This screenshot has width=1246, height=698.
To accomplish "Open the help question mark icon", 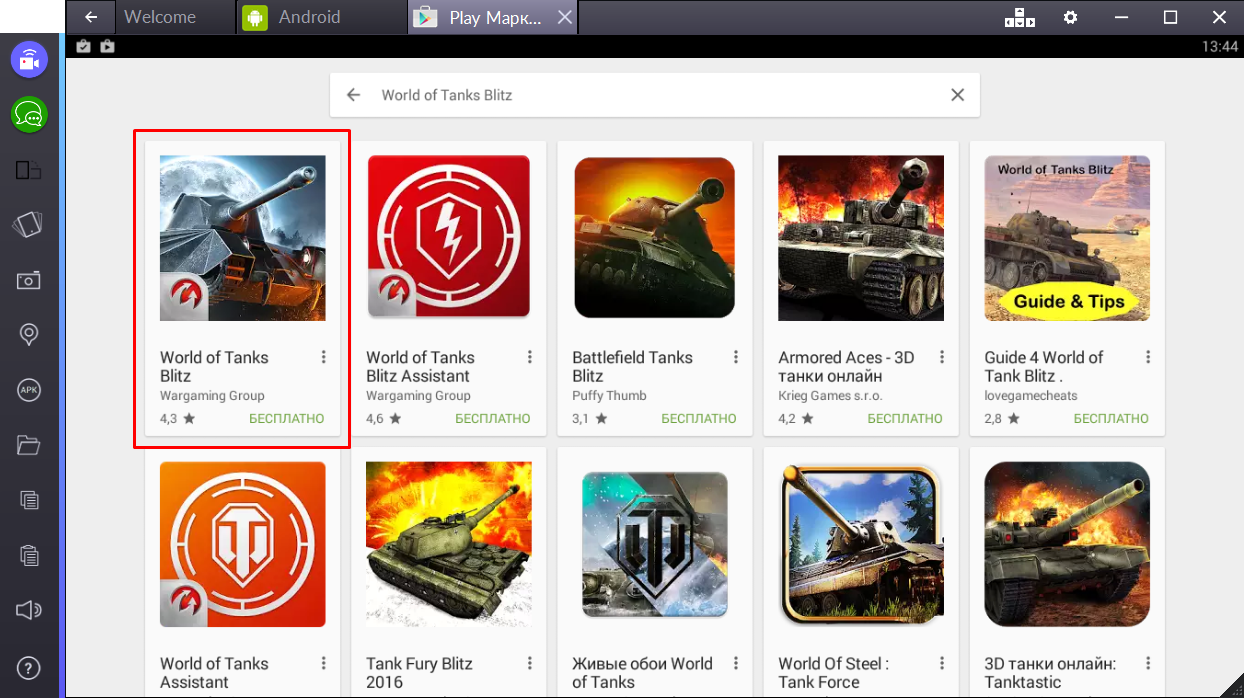I will click(29, 667).
